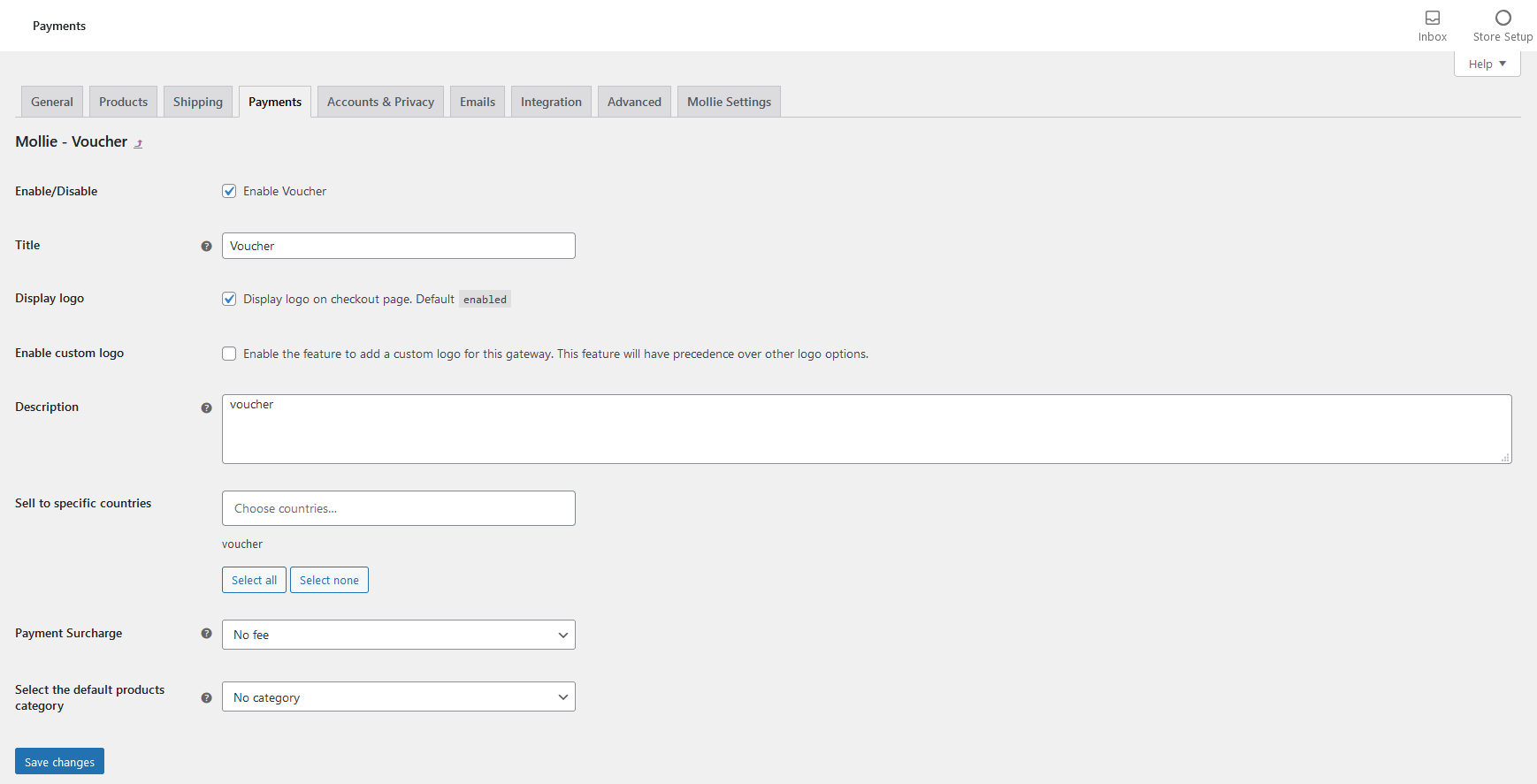The image size is (1537, 784).
Task: Expand the Help dropdown
Action: pos(1487,64)
